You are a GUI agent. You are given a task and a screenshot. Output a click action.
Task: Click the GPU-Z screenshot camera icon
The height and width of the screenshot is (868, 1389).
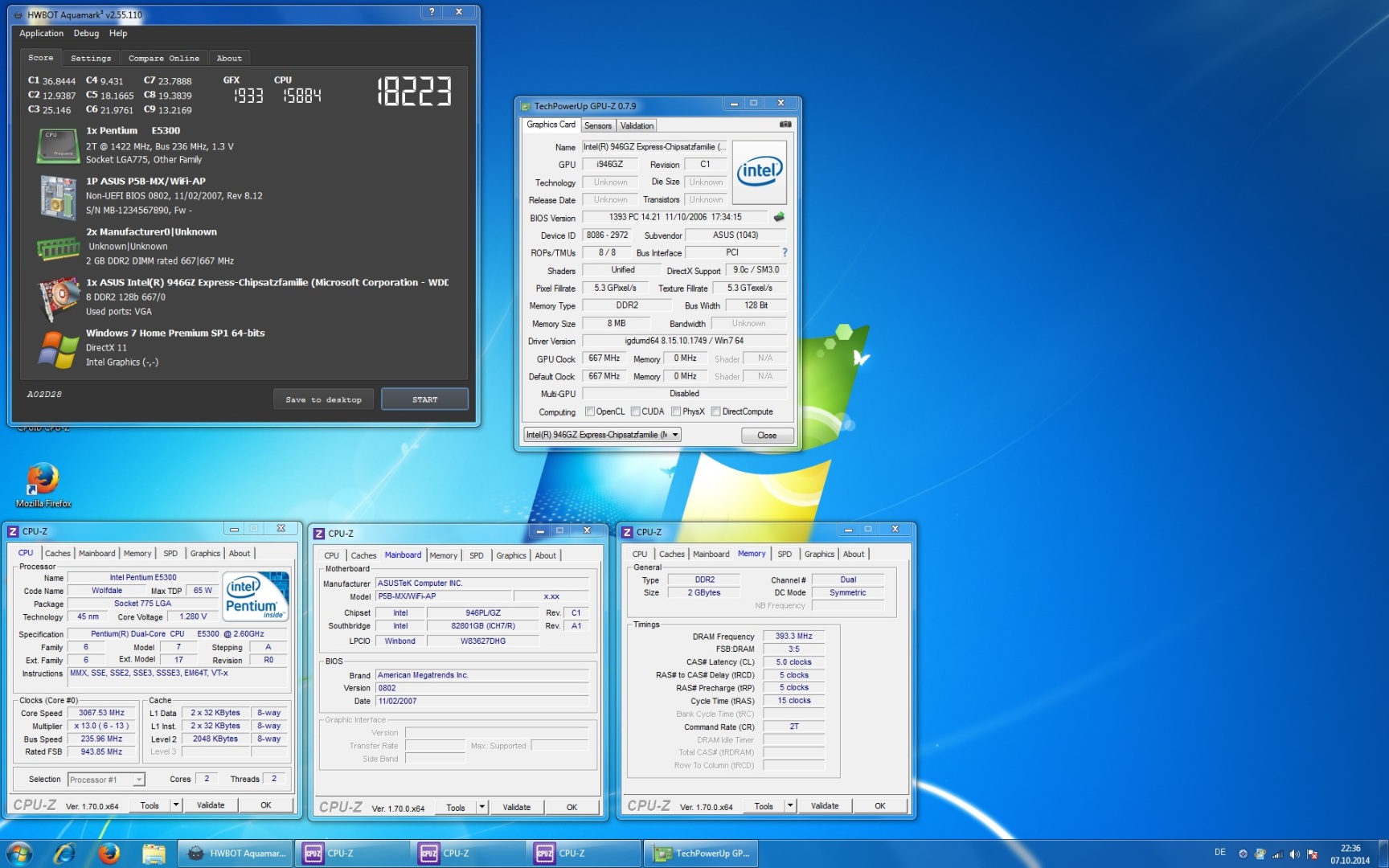[x=785, y=125]
